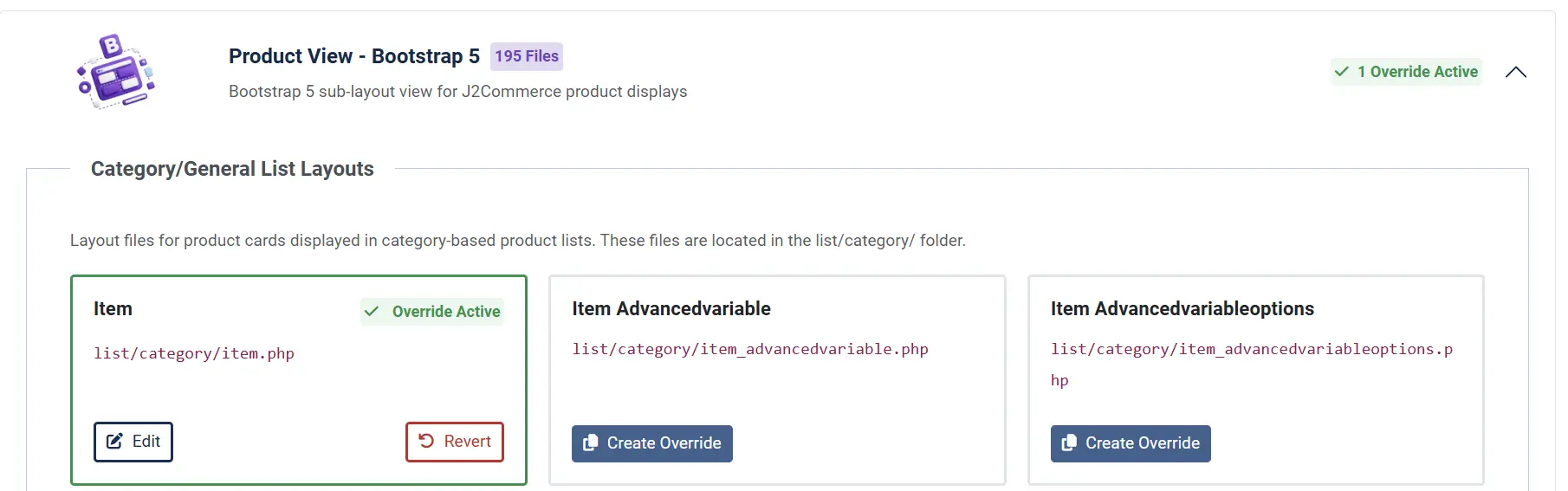Viewport: 1568px width, 491px height.
Task: Click copy icon on Advancedvariableoptions Create Override
Action: tap(1069, 443)
